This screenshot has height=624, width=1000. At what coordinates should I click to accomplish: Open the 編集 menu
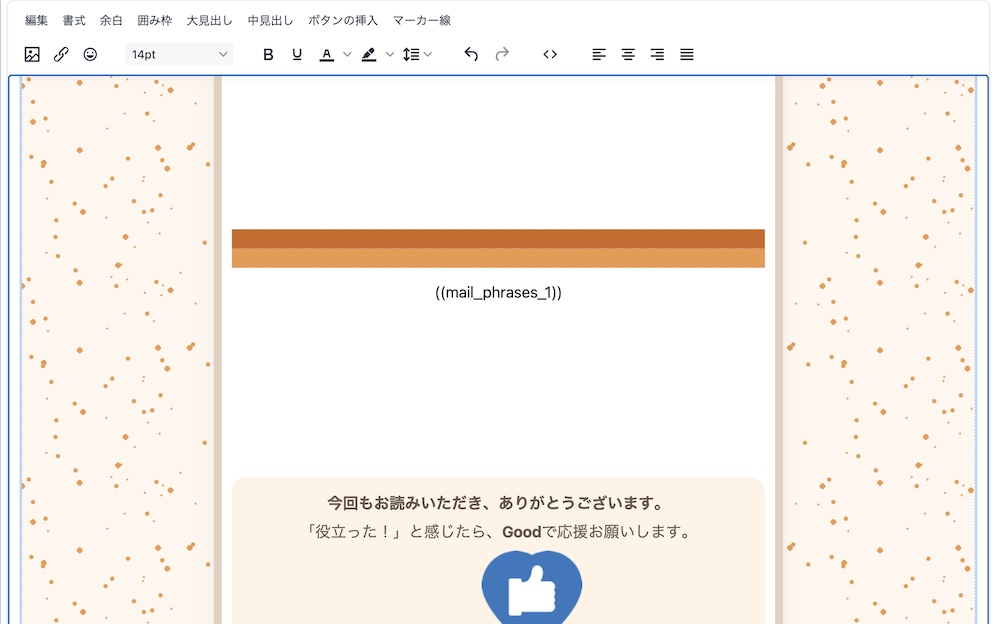coord(36,20)
